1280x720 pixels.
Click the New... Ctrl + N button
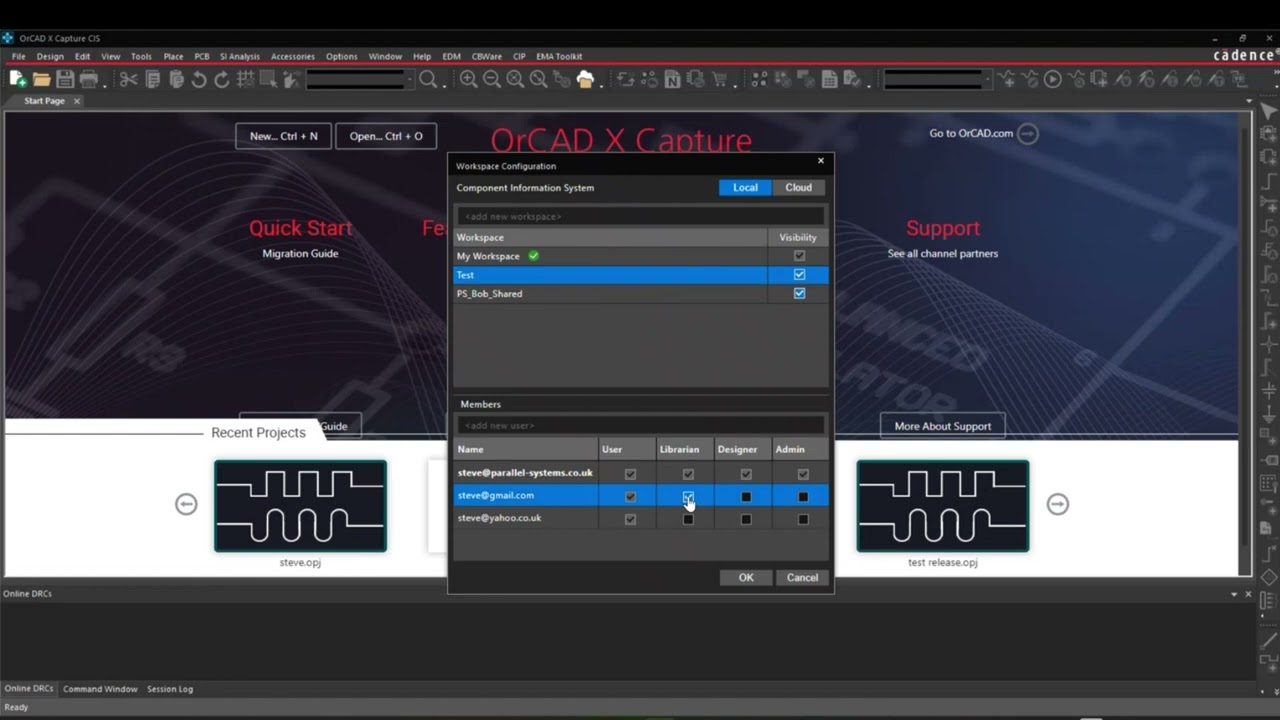(x=284, y=136)
